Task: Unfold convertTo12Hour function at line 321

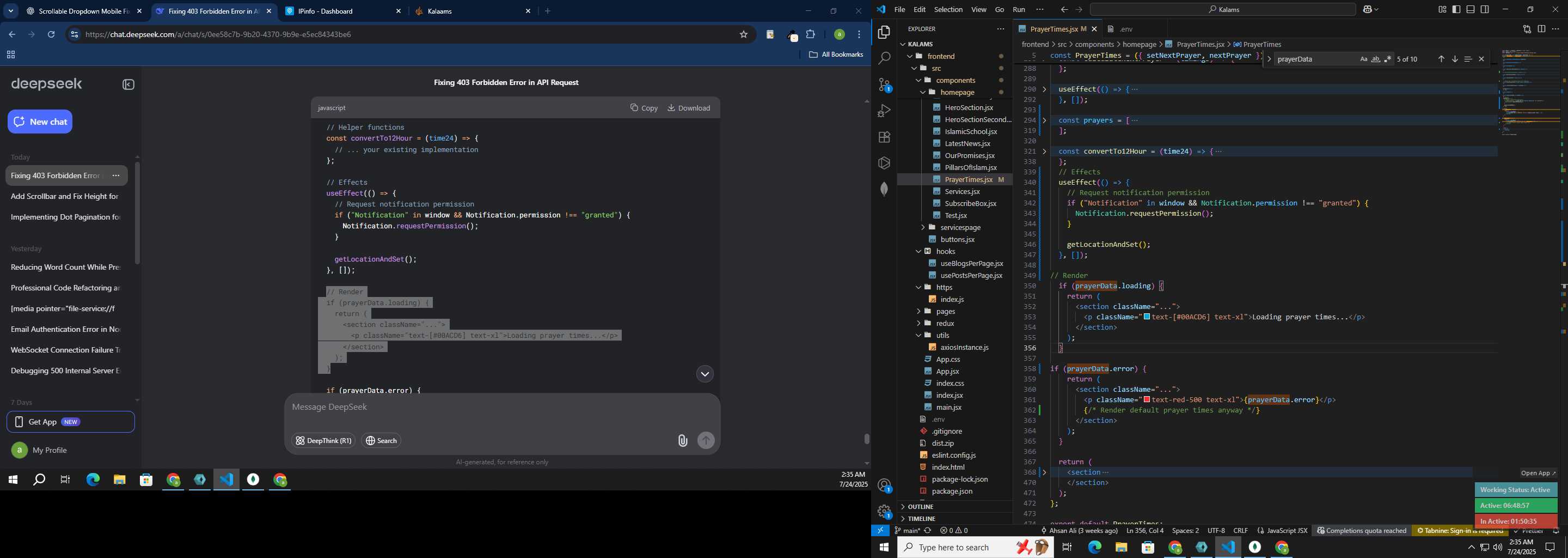Action: tap(1045, 151)
